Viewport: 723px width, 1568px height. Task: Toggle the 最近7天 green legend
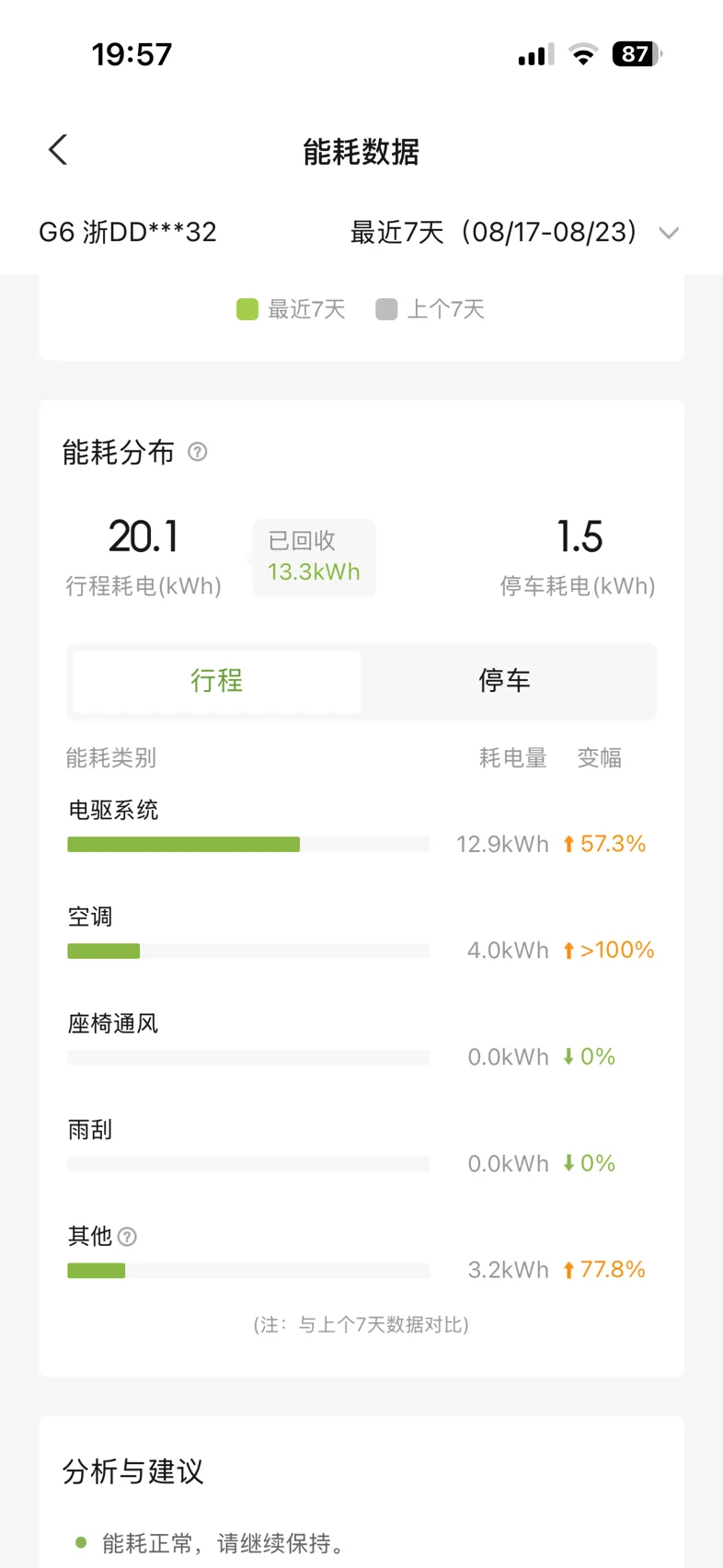click(x=291, y=309)
